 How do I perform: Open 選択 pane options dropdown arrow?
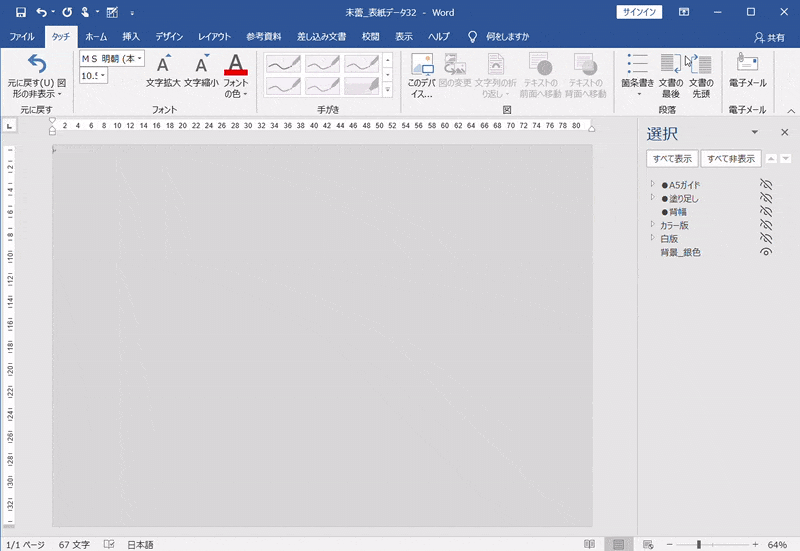tap(755, 132)
